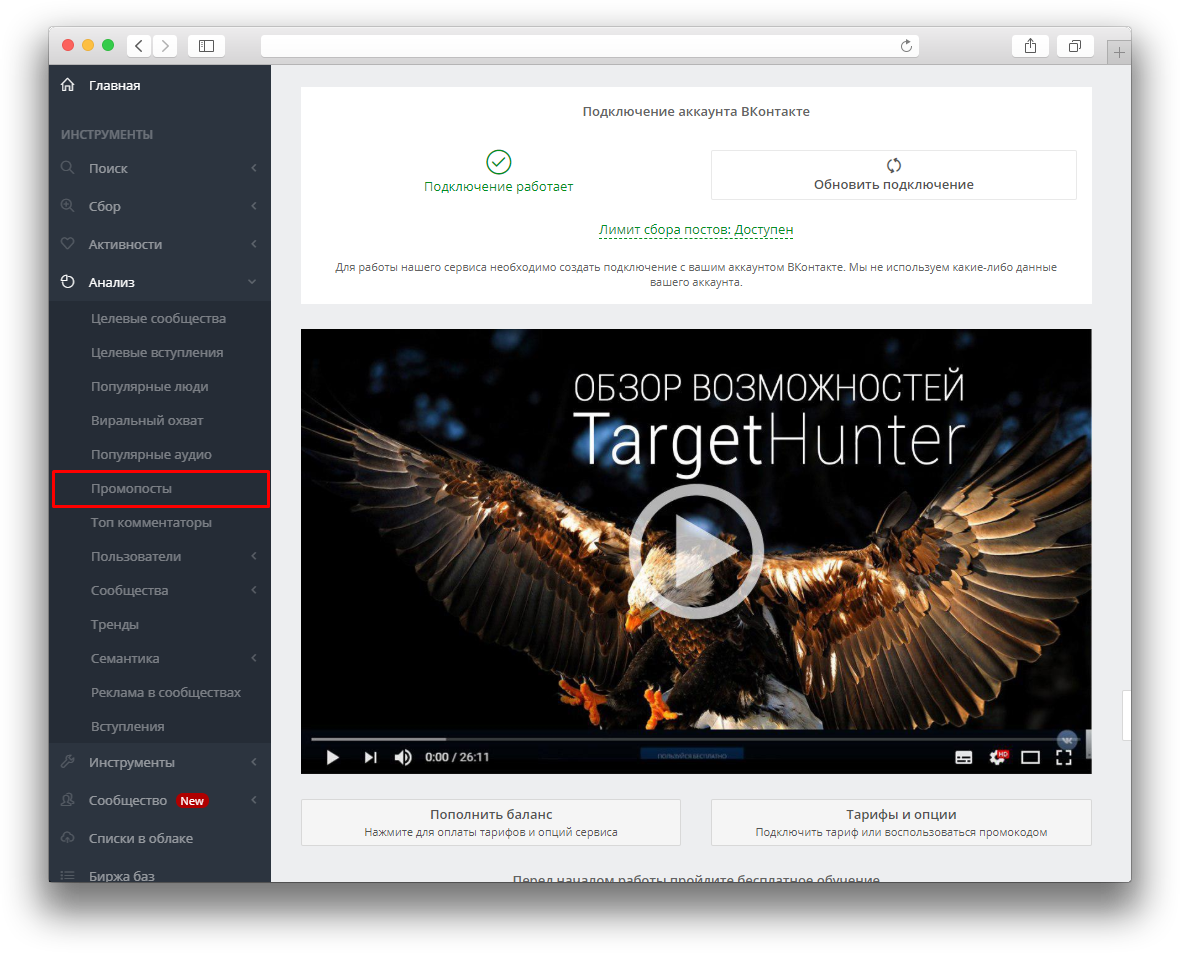Screen dimensions: 1180x953
Task: Click the people icon beside Сообщество
Action: point(68,799)
